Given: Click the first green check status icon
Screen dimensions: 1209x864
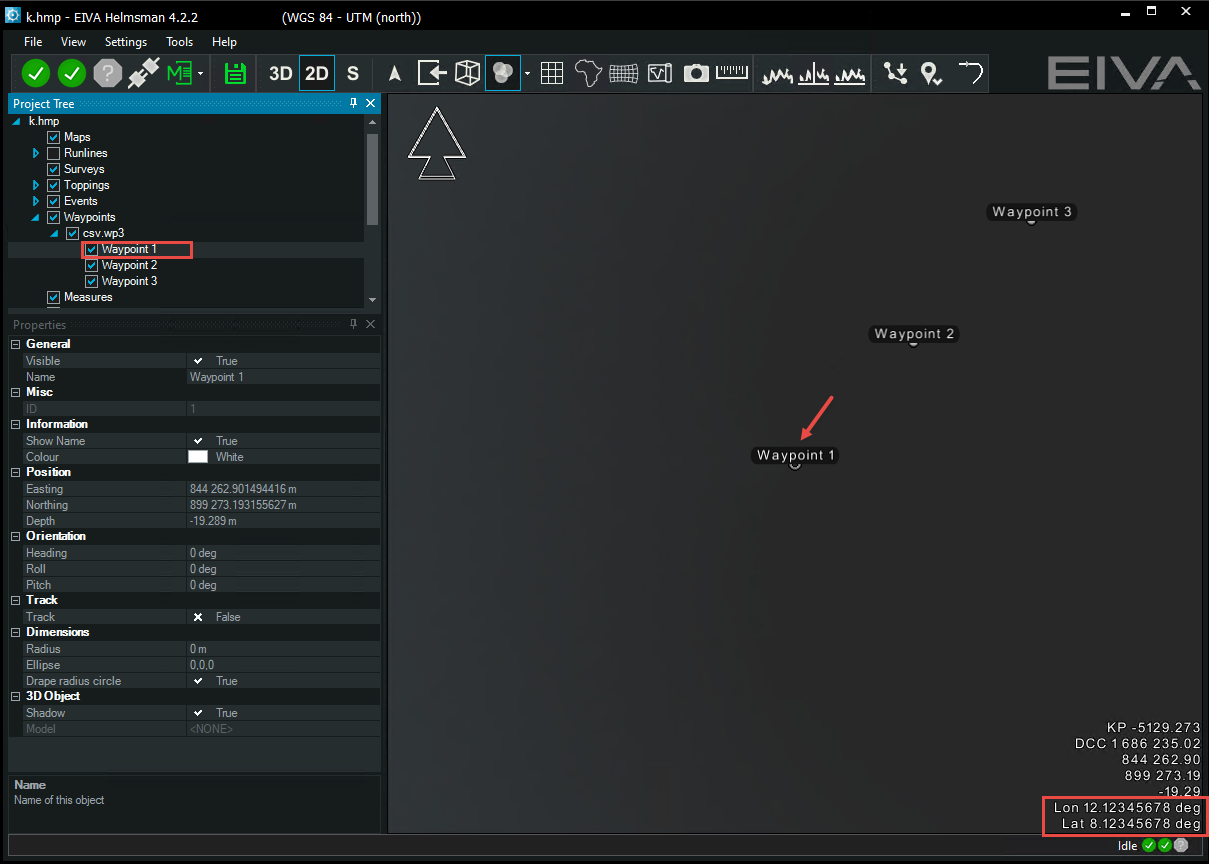Looking at the screenshot, I should 36,73.
